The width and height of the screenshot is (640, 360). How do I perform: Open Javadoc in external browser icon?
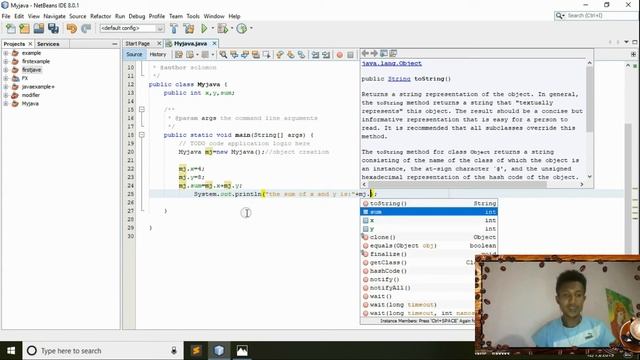point(384,53)
